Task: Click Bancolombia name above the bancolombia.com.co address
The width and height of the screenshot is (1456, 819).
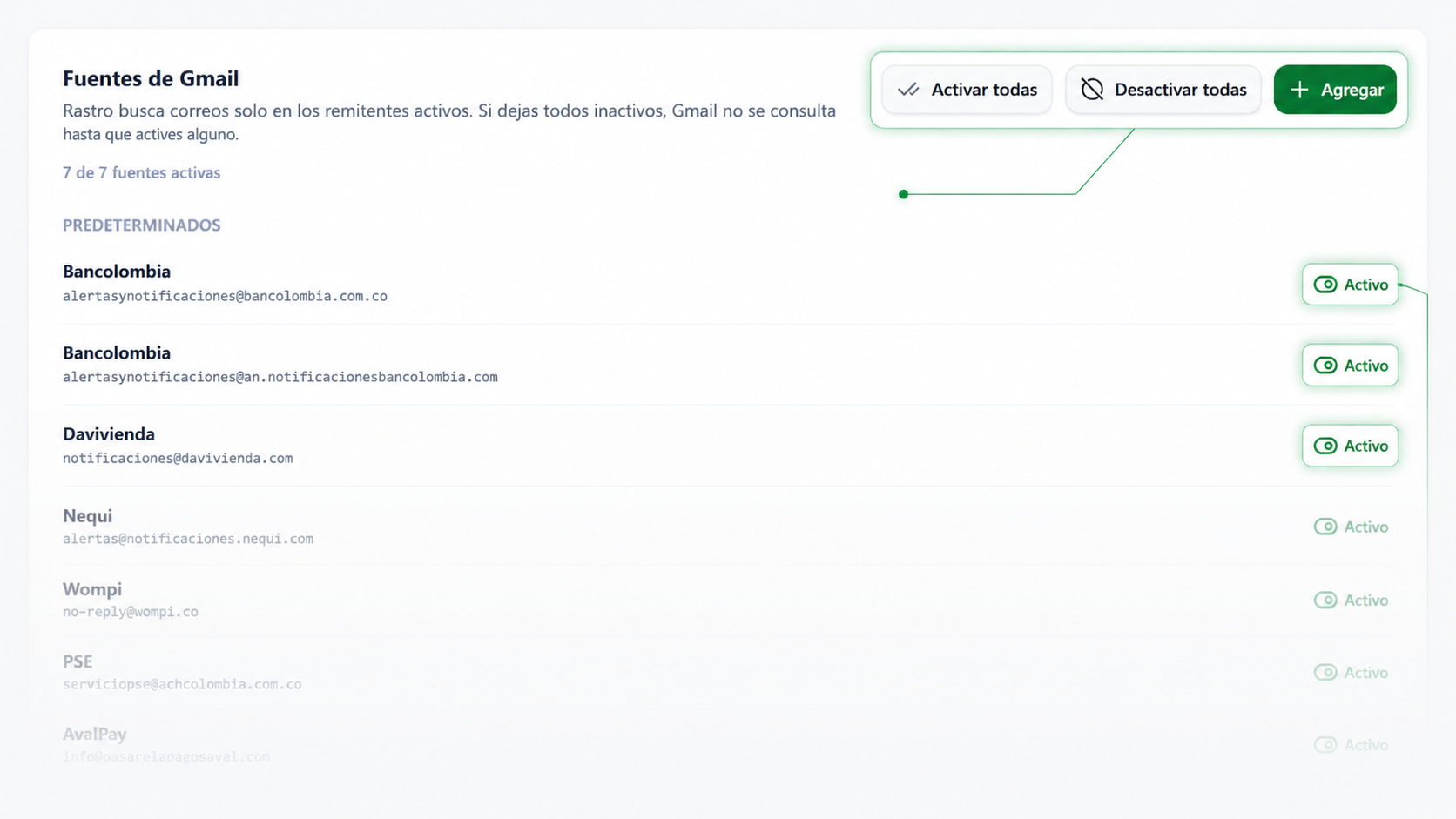Action: pyautogui.click(x=117, y=272)
